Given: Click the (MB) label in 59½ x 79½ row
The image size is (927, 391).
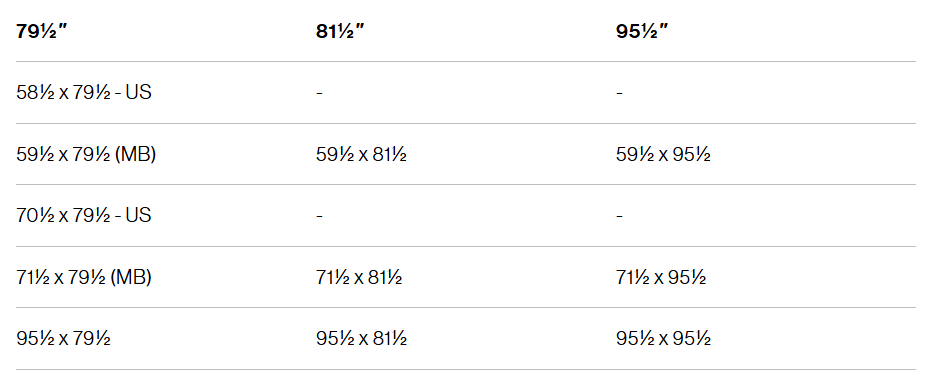Looking at the screenshot, I should click(135, 155).
